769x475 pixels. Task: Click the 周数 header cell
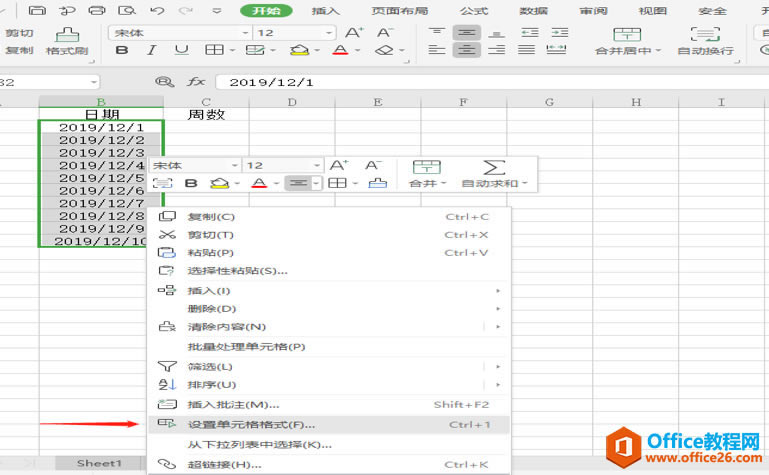(206, 115)
